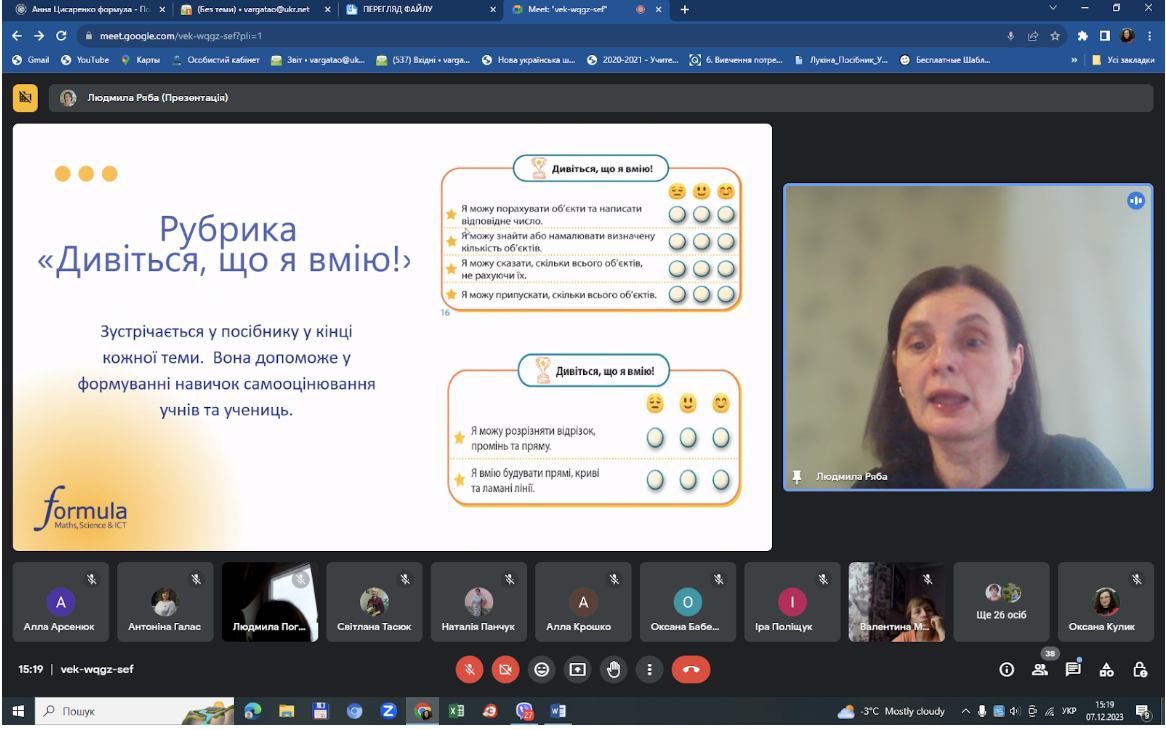
Task: Open the YouTube bookmark
Action: pyautogui.click(x=86, y=60)
